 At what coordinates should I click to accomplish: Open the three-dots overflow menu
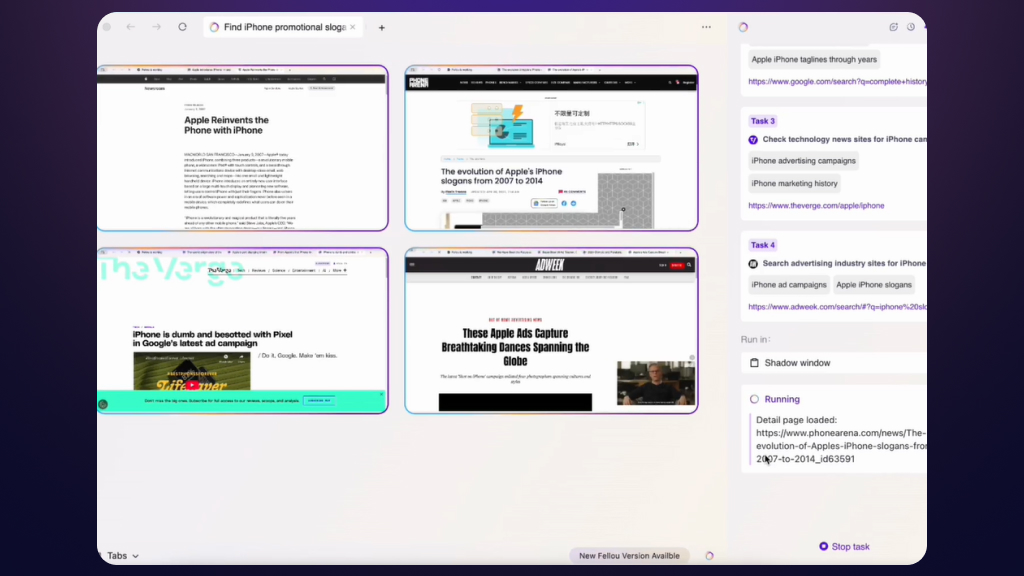tap(706, 27)
